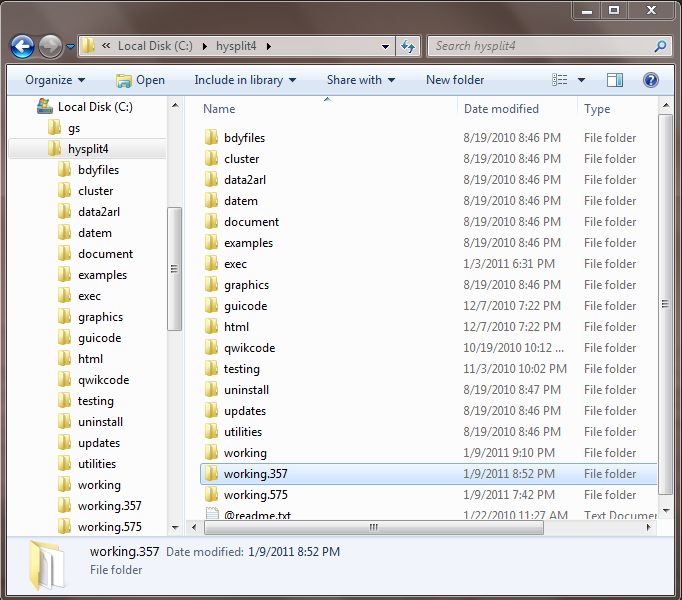Toggle the preview pane button
682x600 pixels.
pos(615,80)
